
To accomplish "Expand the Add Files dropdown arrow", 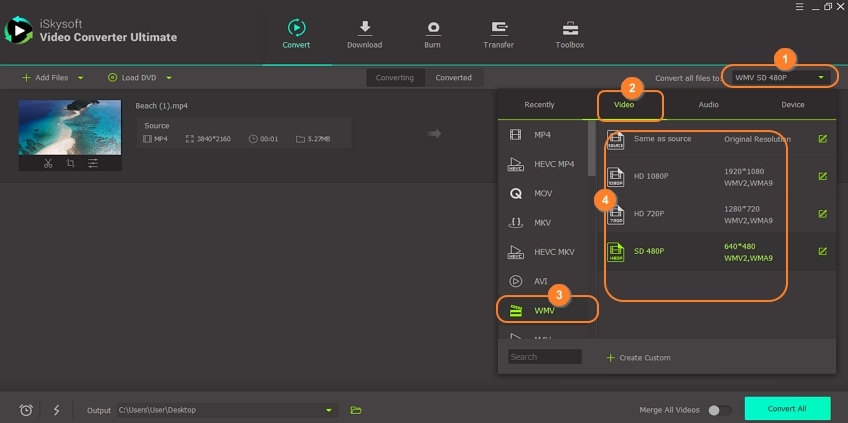I will tap(81, 78).
